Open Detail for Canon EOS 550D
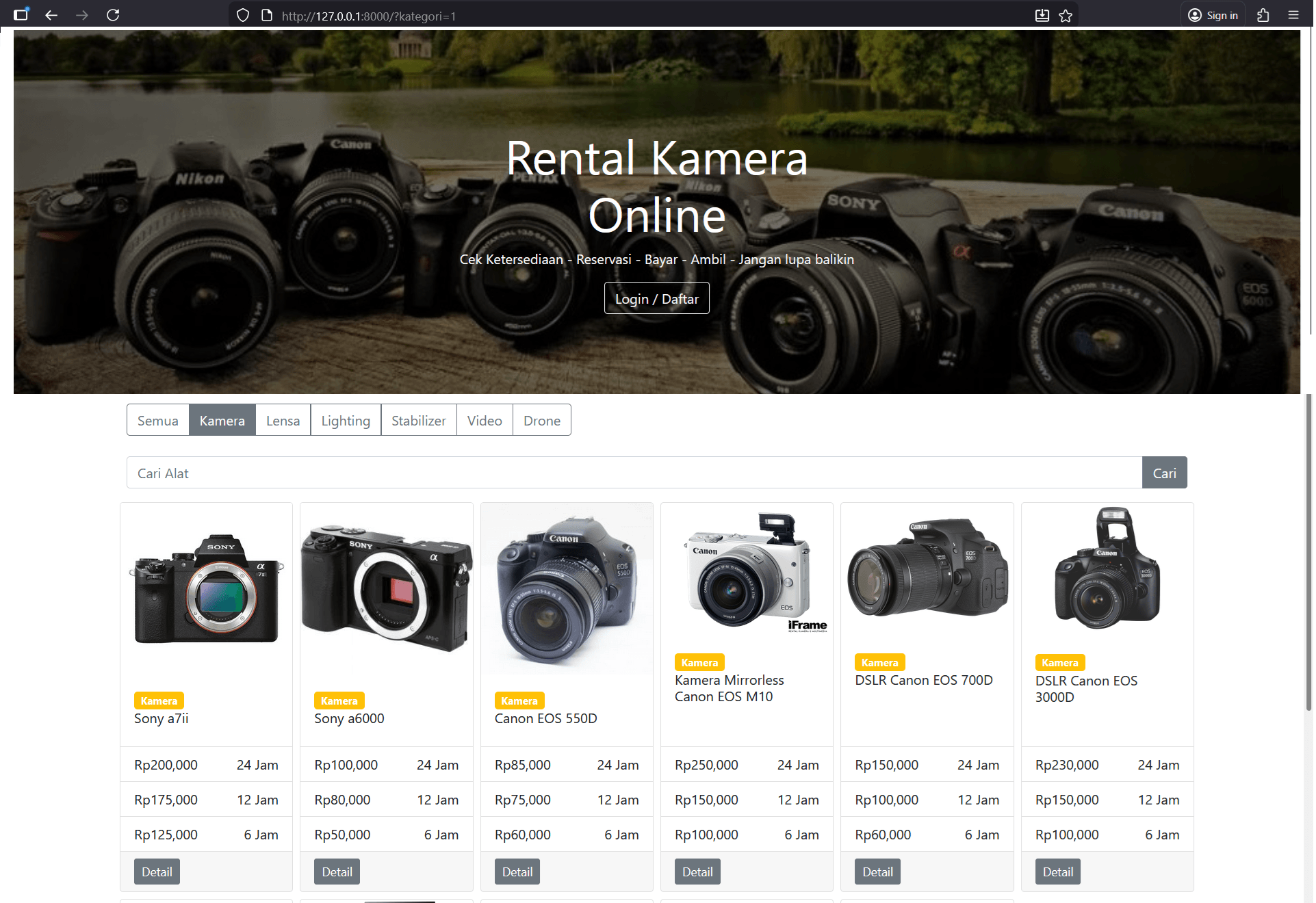The image size is (1316, 903). (x=517, y=872)
